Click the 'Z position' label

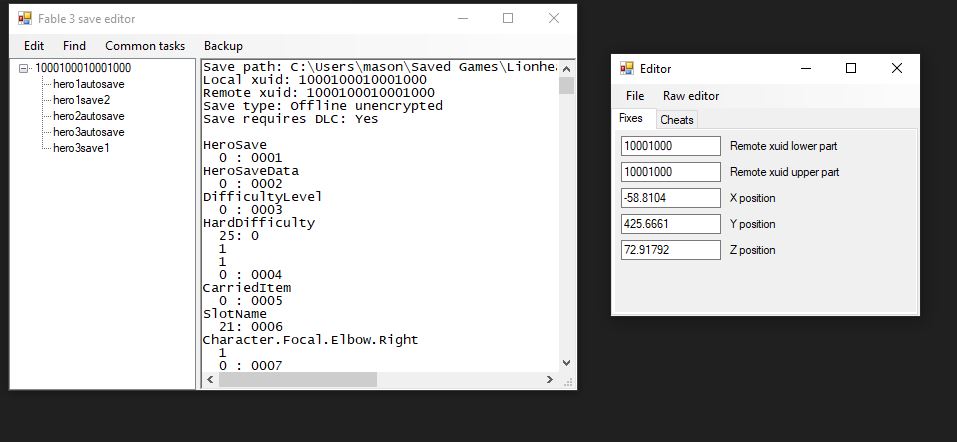tap(753, 250)
